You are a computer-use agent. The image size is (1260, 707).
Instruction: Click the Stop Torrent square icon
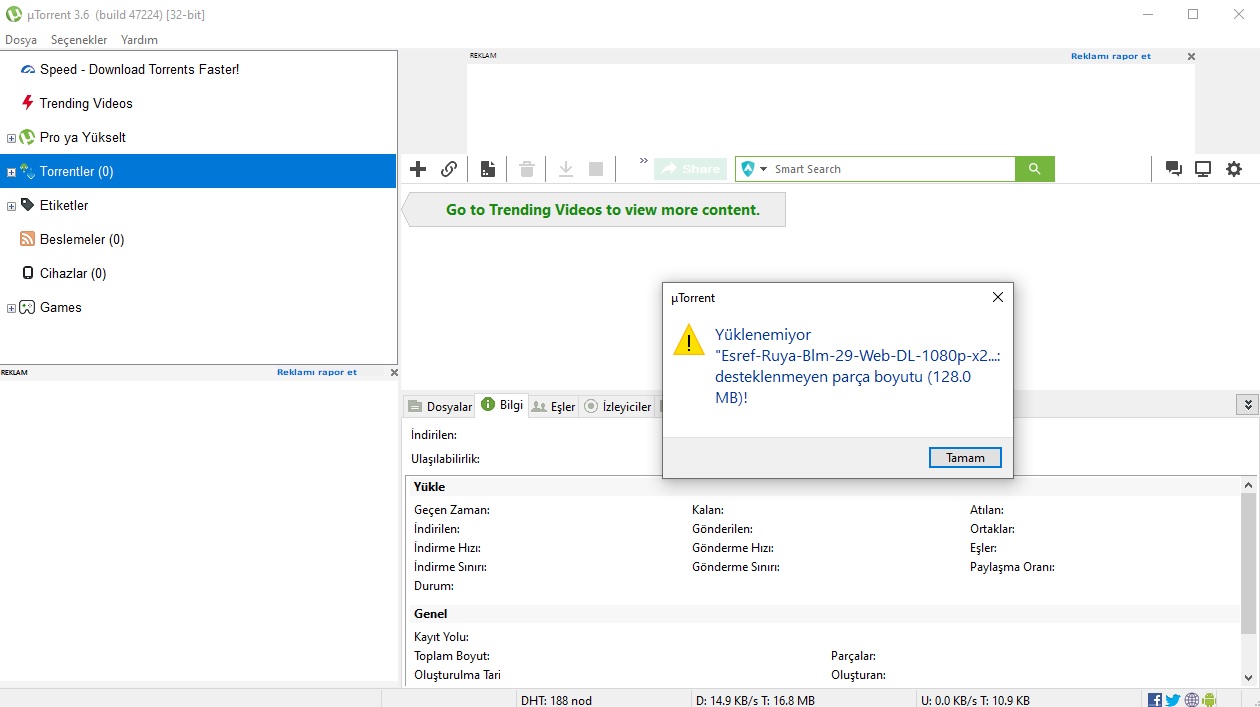[596, 169]
